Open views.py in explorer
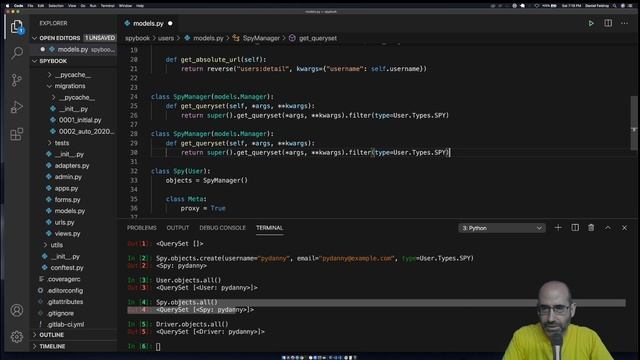640x360 pixels. pyautogui.click(x=67, y=233)
